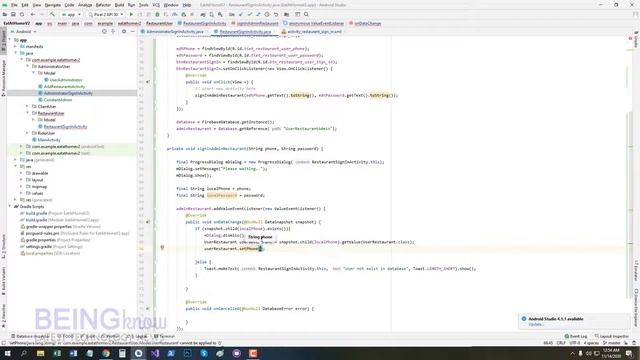Image resolution: width=640 pixels, height=360 pixels.
Task: Click the VCS commit checkmark icon
Action: pos(249,14)
